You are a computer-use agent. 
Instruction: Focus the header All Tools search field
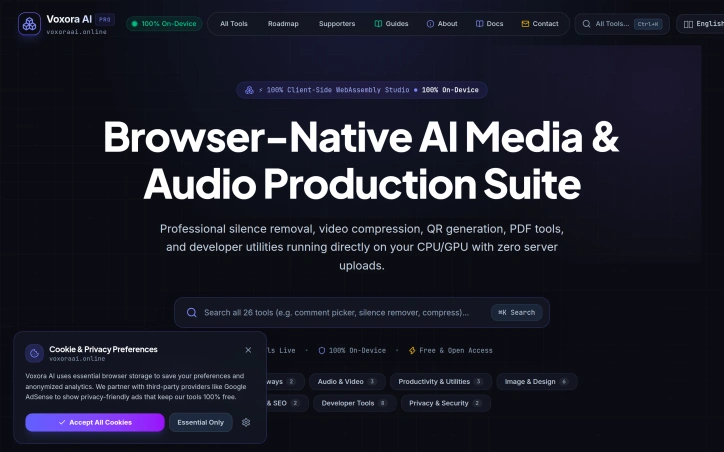(x=621, y=24)
